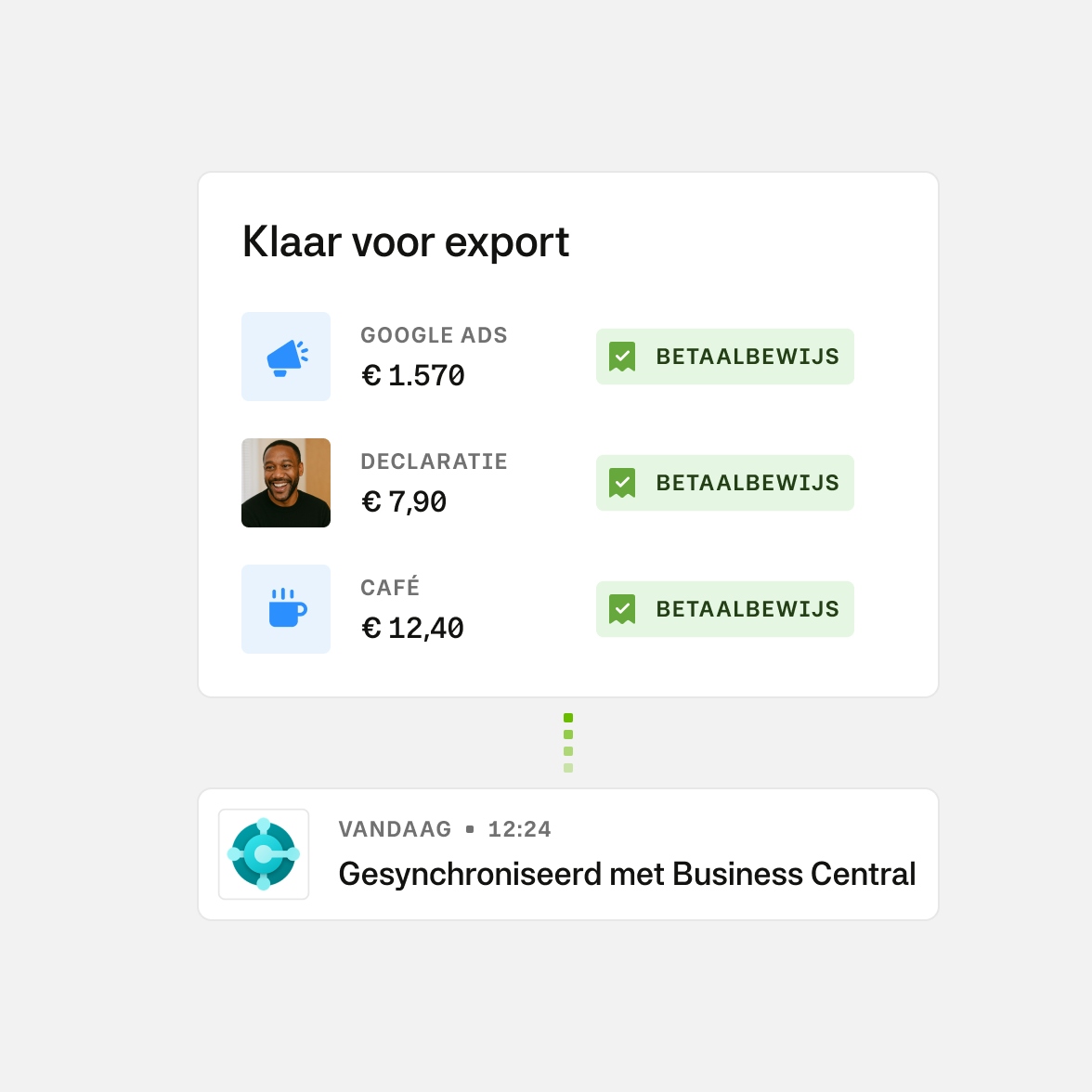Open Gesynchroniseerd met Business Central notification

pyautogui.click(x=627, y=875)
